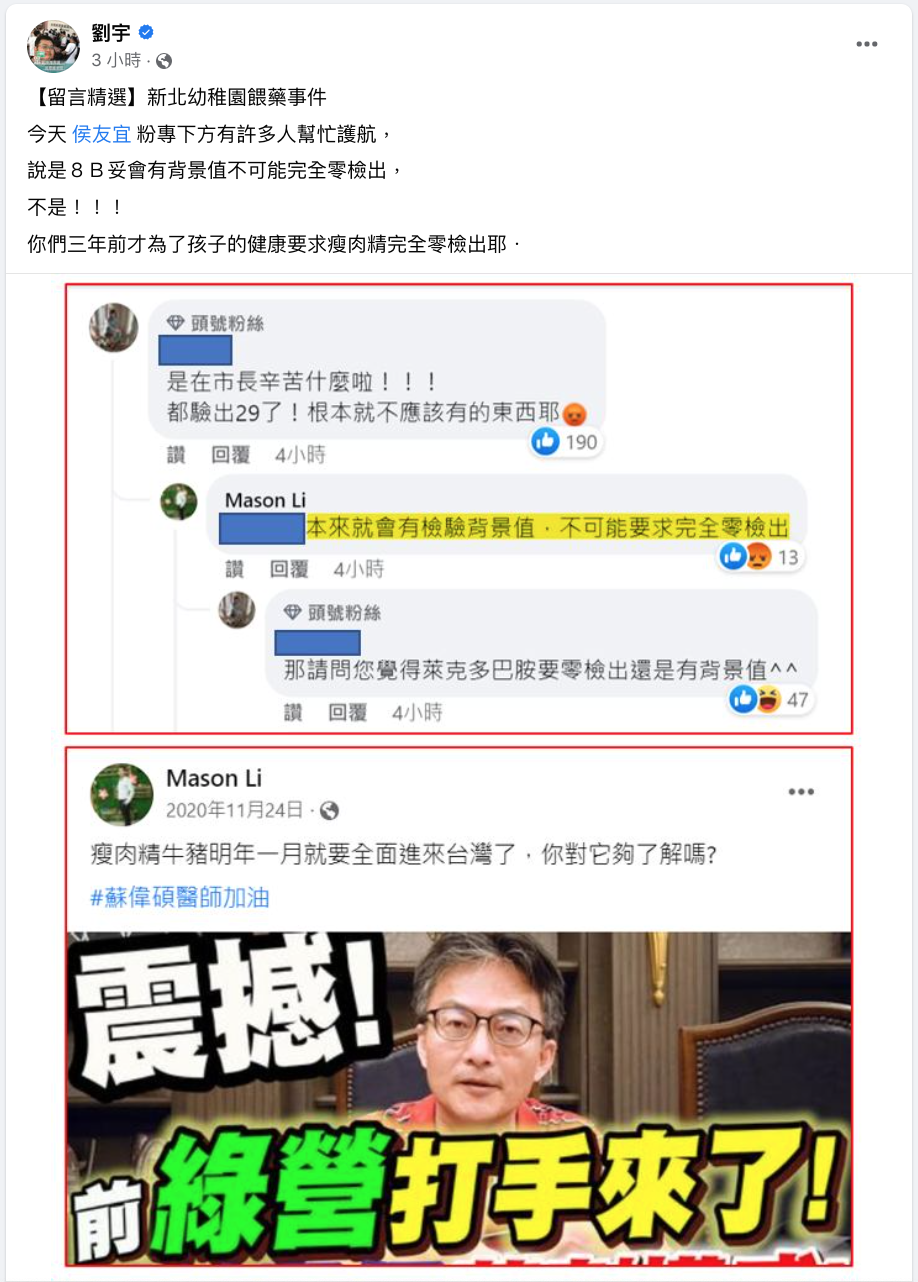918x1282 pixels.
Task: Open the 震撼 綠營打手來了 video thumbnail
Action: tap(459, 1098)
